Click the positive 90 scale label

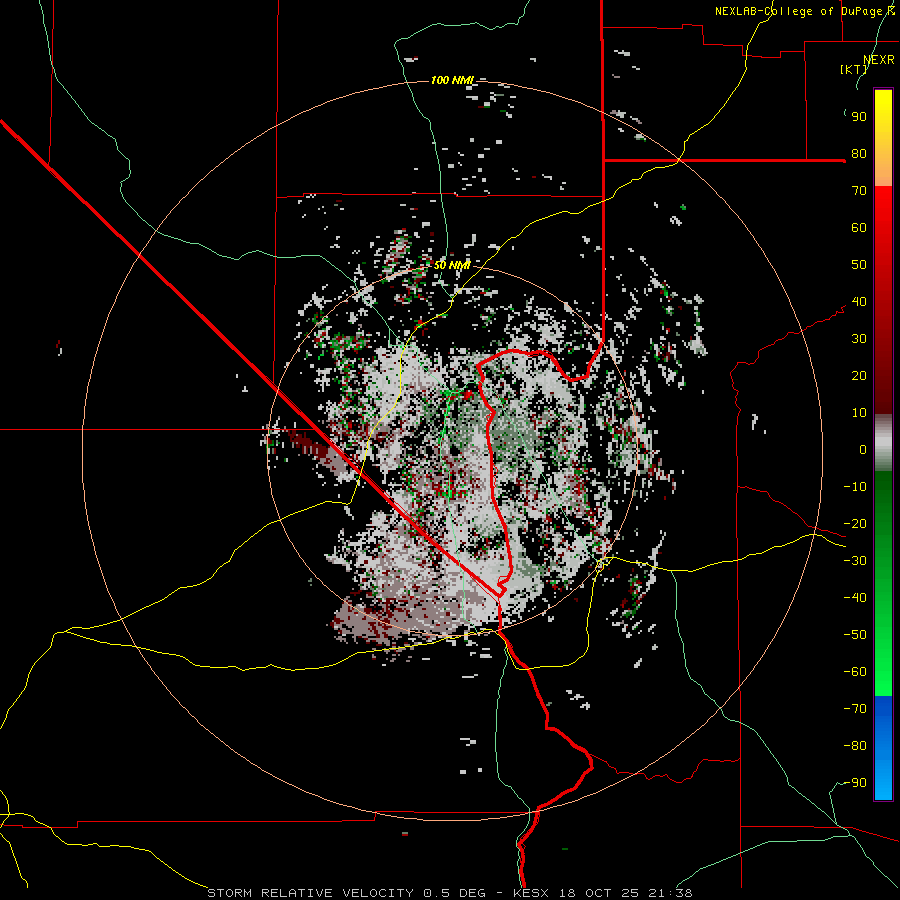pyautogui.click(x=859, y=117)
